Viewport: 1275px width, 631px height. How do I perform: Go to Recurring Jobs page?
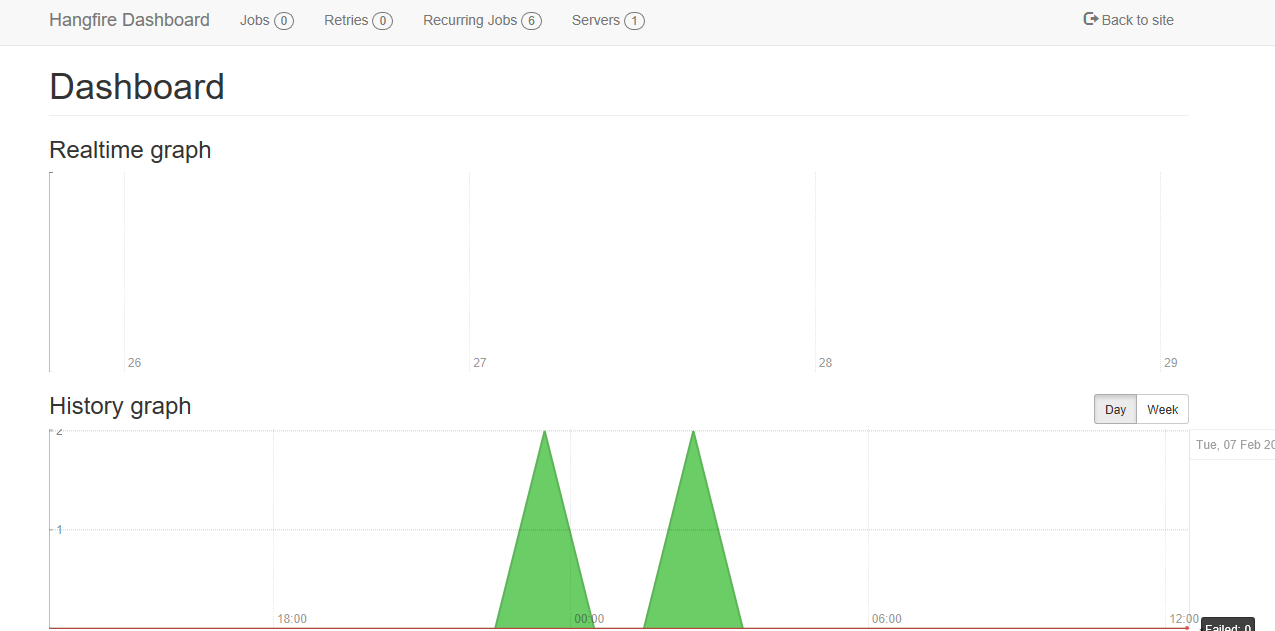click(482, 20)
